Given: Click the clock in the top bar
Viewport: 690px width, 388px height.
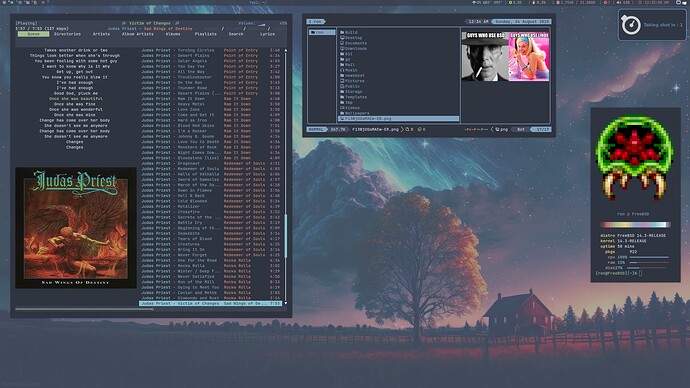Looking at the screenshot, I should point(654,3).
